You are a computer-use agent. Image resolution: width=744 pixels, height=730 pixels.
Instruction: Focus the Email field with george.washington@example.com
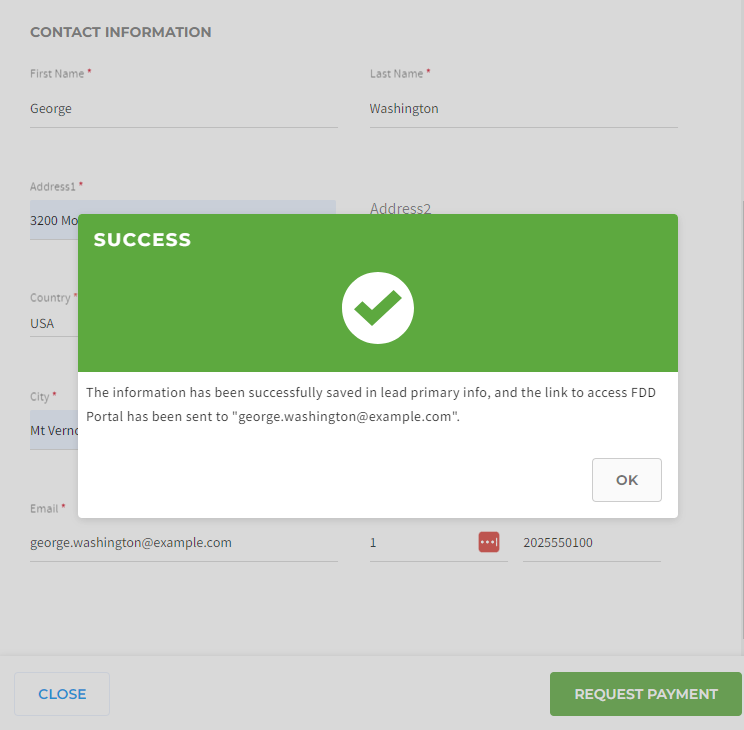coord(184,543)
